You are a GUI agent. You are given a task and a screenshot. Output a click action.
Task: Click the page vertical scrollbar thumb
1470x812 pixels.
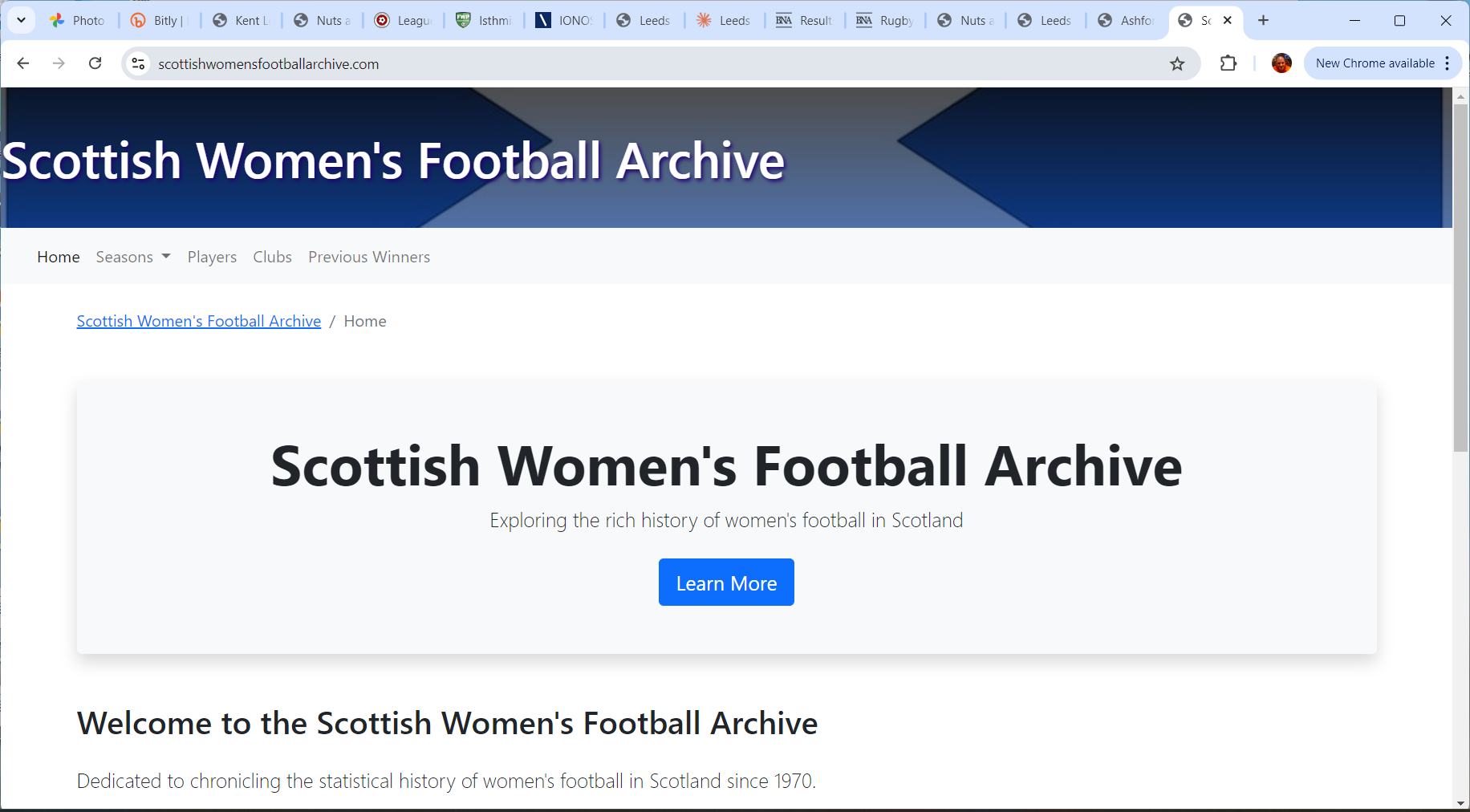pos(1460,277)
